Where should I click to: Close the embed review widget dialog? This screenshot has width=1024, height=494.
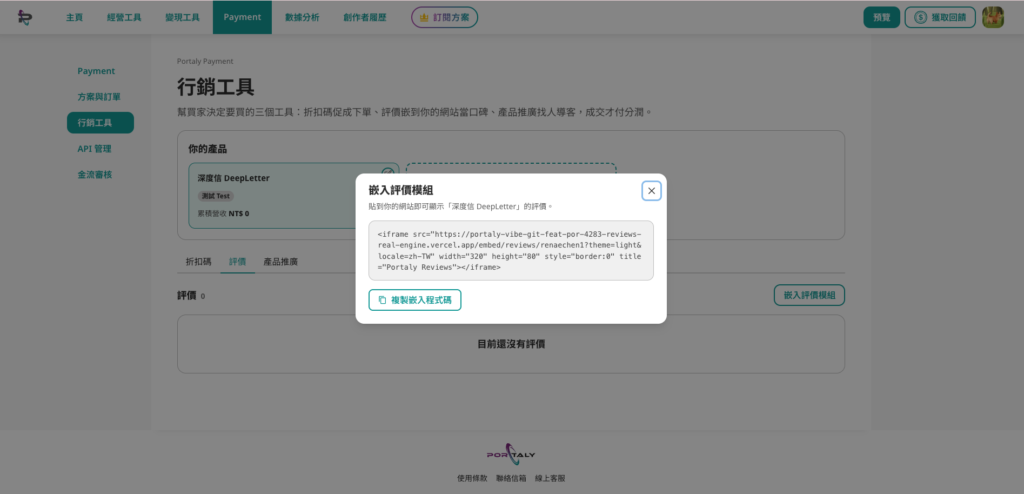coord(651,191)
